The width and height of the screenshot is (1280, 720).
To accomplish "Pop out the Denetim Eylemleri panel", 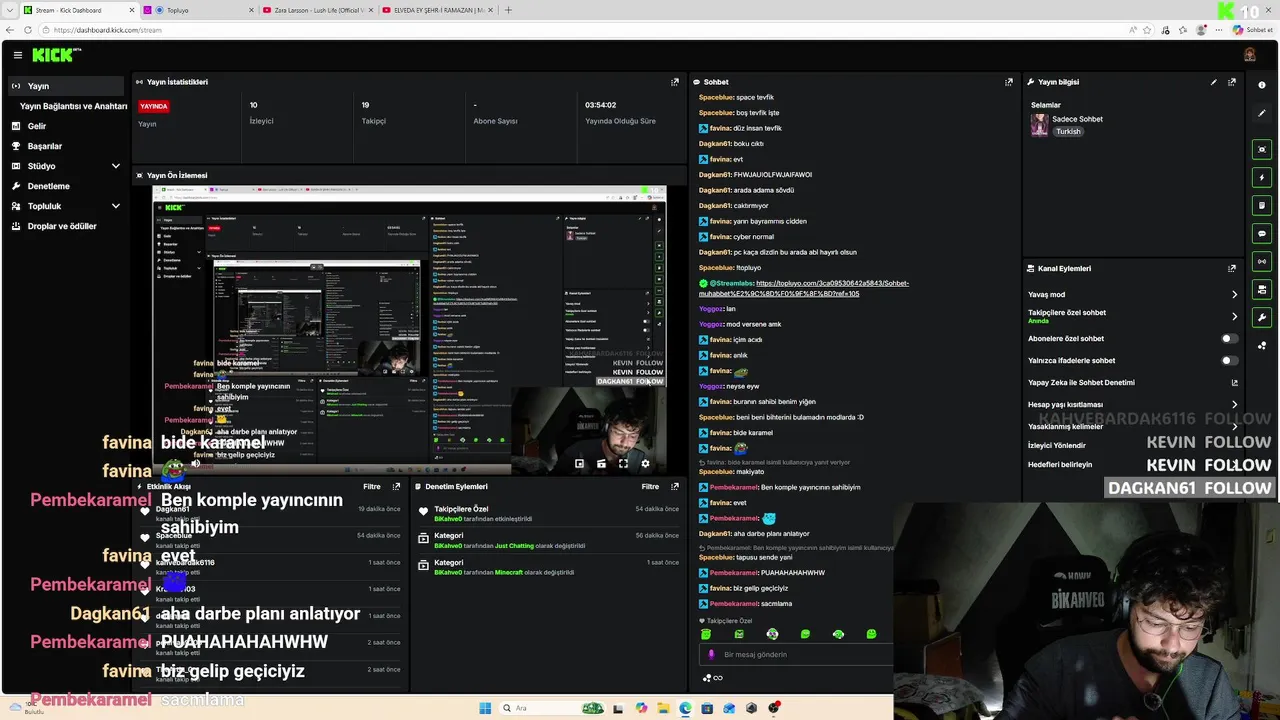I will pyautogui.click(x=674, y=487).
